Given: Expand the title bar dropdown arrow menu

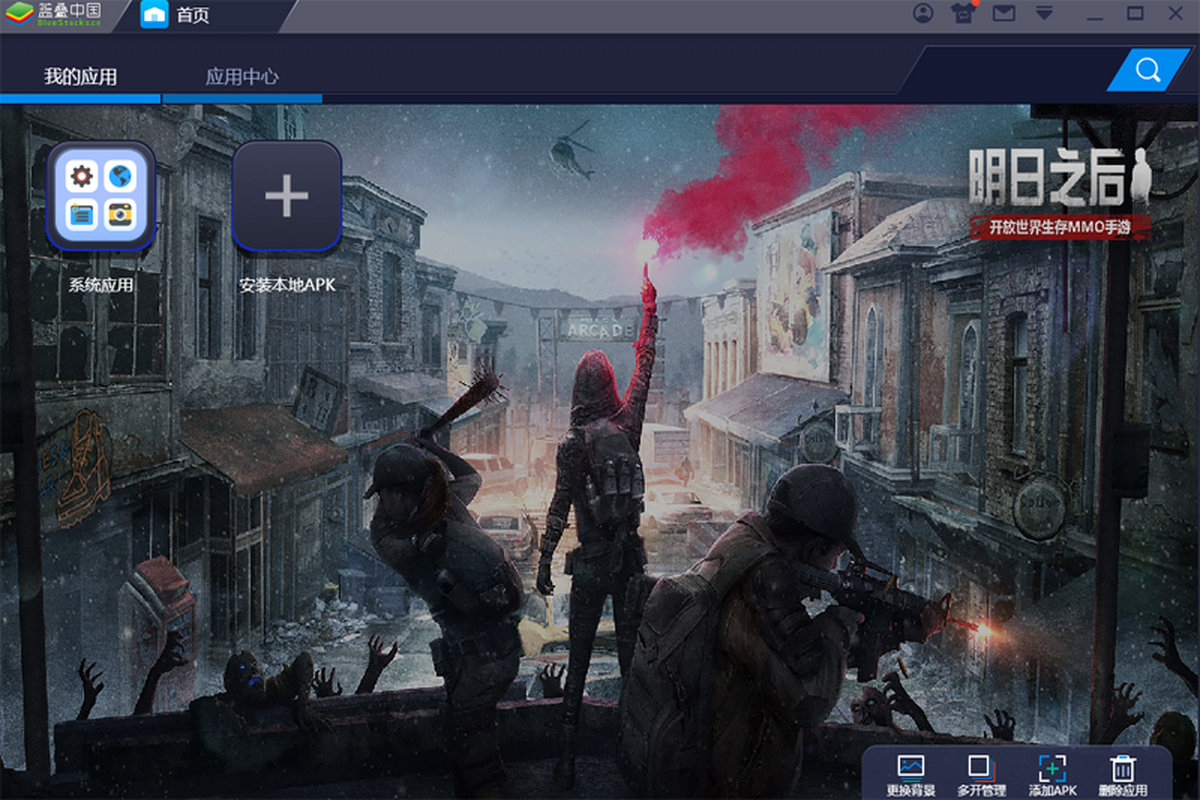Looking at the screenshot, I should click(1044, 14).
